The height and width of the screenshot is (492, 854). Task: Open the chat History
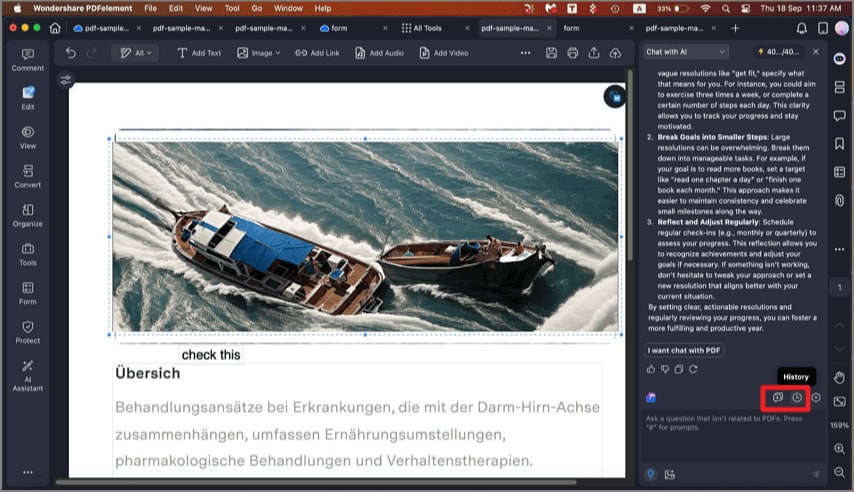[x=797, y=398]
